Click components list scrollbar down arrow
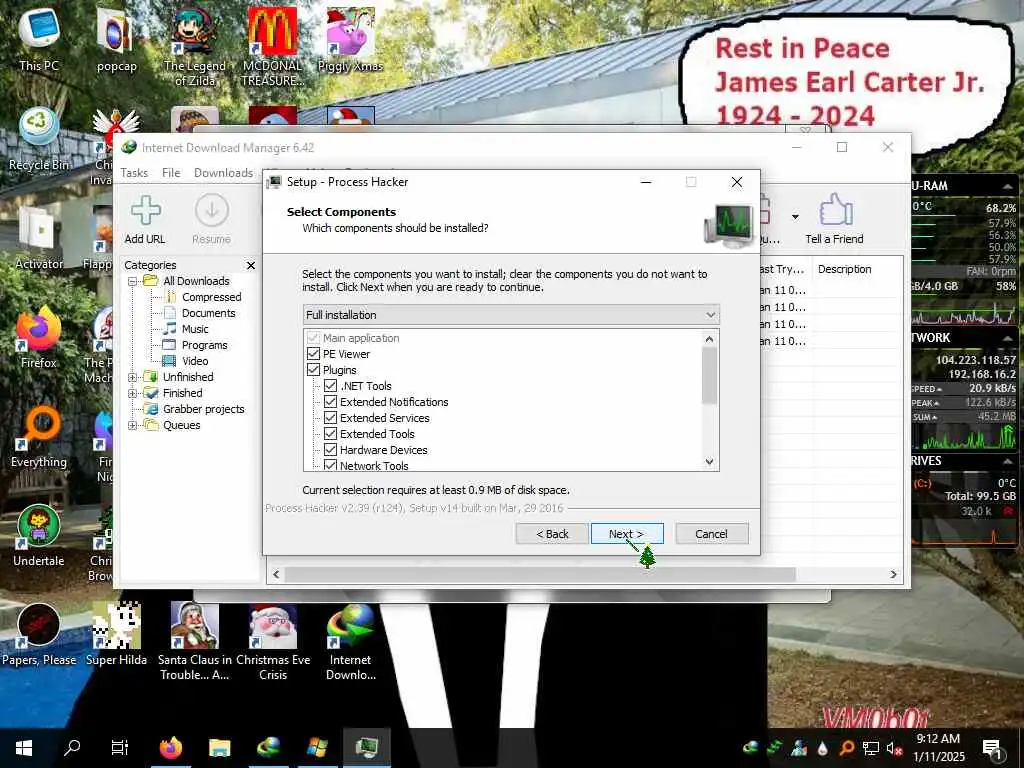Viewport: 1024px width, 768px height. (710, 462)
